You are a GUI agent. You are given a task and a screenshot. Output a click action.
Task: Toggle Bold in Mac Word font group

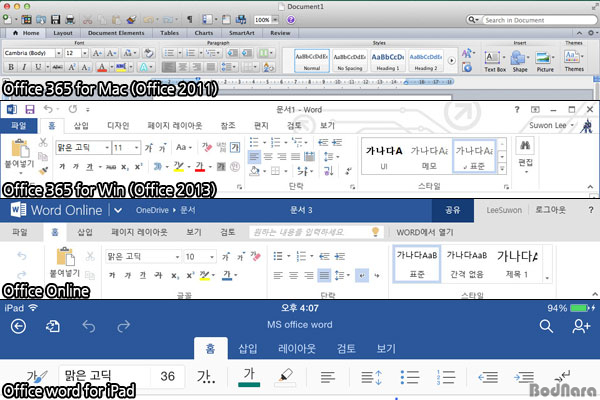11,67
